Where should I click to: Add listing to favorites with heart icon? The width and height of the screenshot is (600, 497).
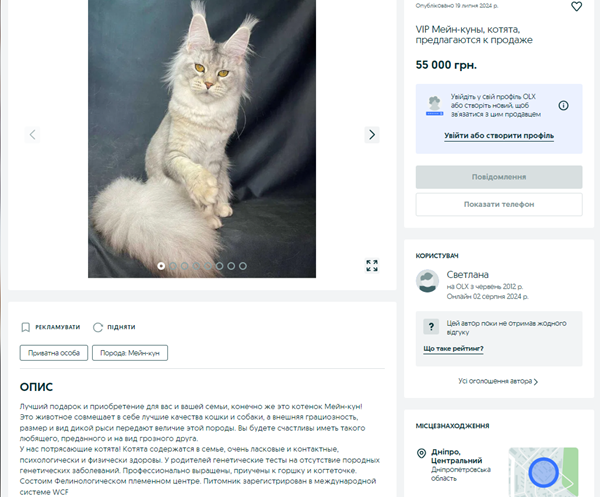pos(576,6)
